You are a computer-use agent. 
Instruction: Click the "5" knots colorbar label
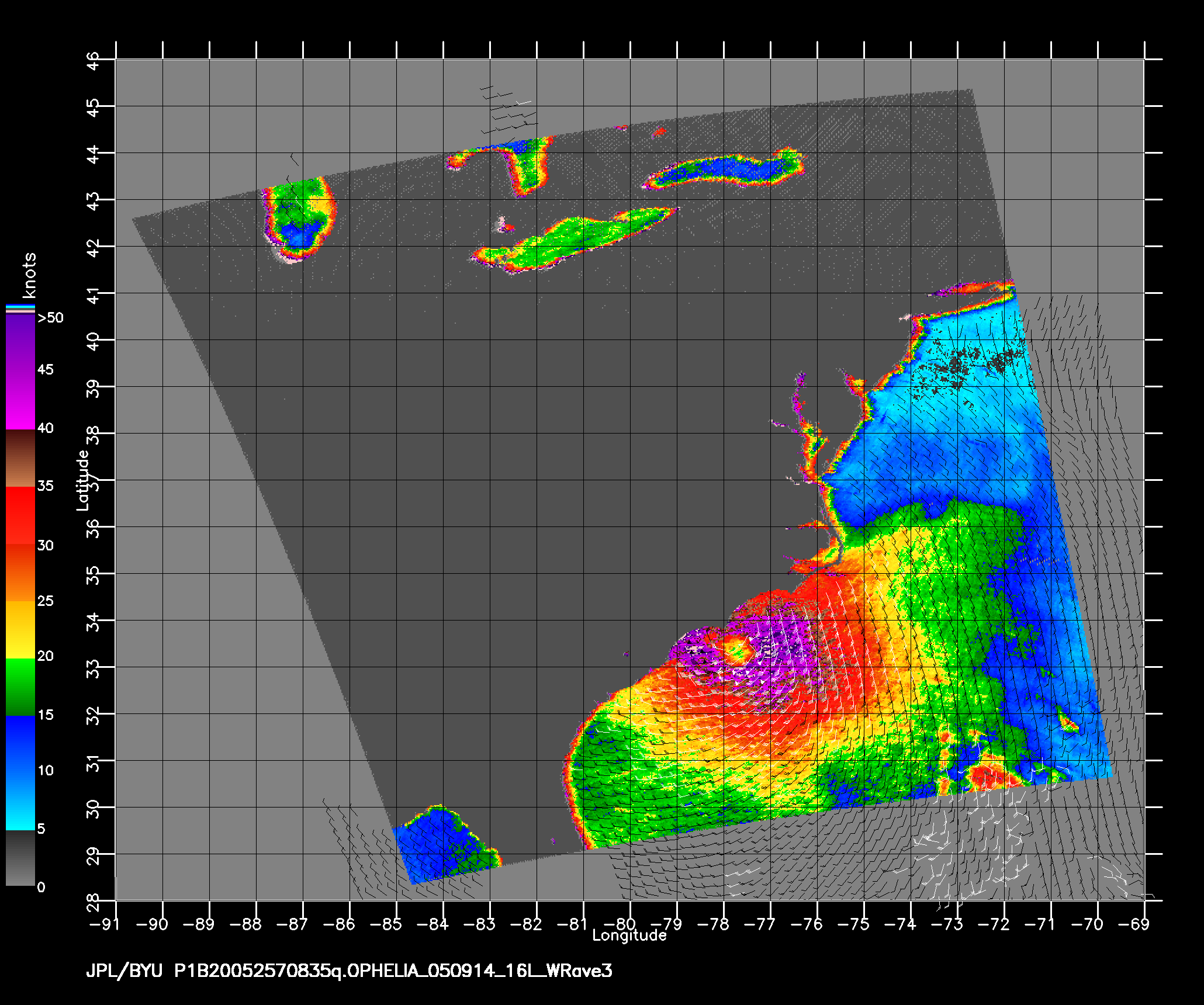(x=41, y=829)
